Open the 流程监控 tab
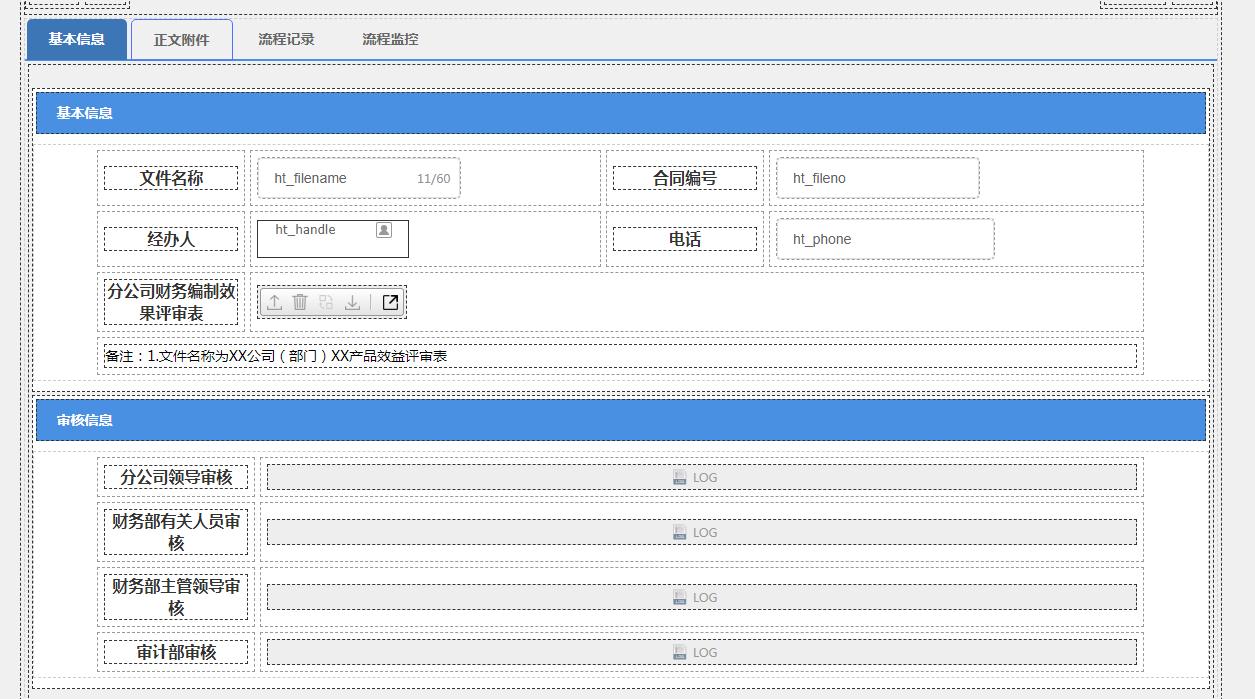This screenshot has width=1255, height=699. 390,39
